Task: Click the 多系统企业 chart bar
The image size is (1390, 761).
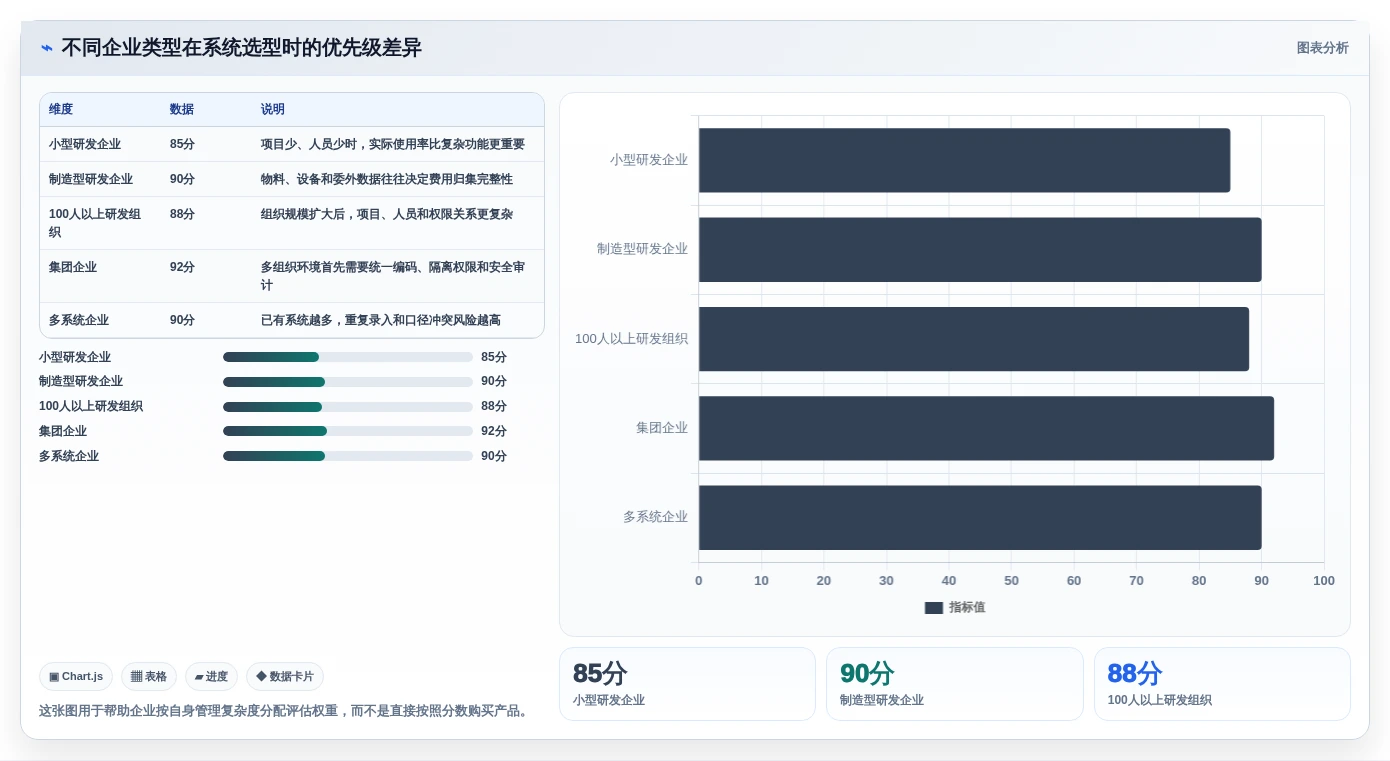Action: [x=980, y=517]
